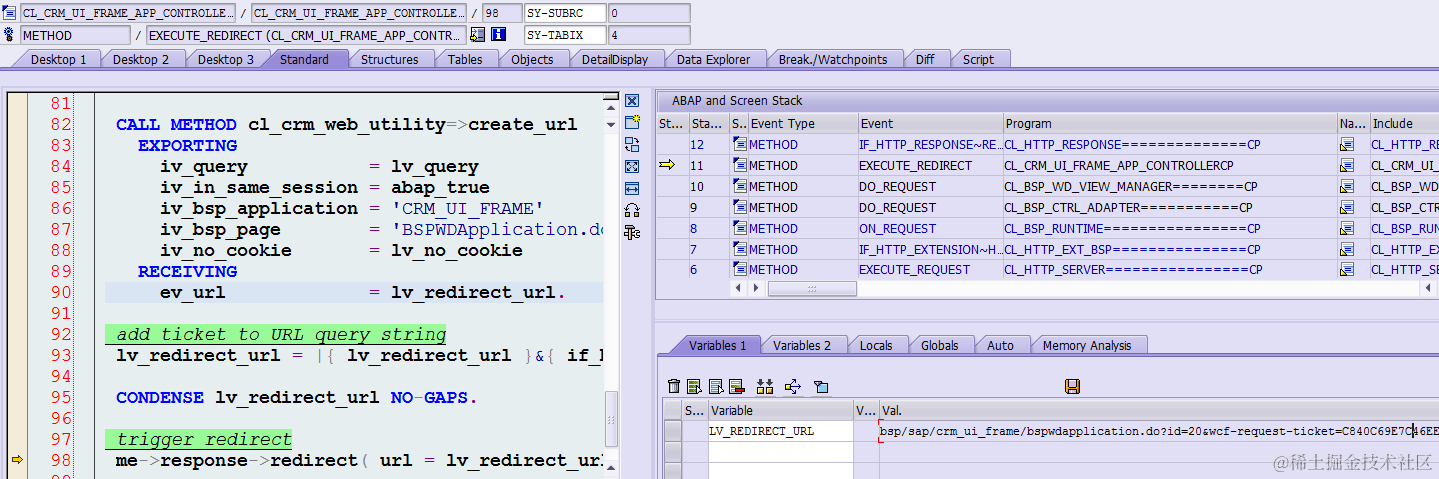Screen dimensions: 1439x479
Task: Click the LV_REDIRECT_URL variable name cell
Action: 780,431
